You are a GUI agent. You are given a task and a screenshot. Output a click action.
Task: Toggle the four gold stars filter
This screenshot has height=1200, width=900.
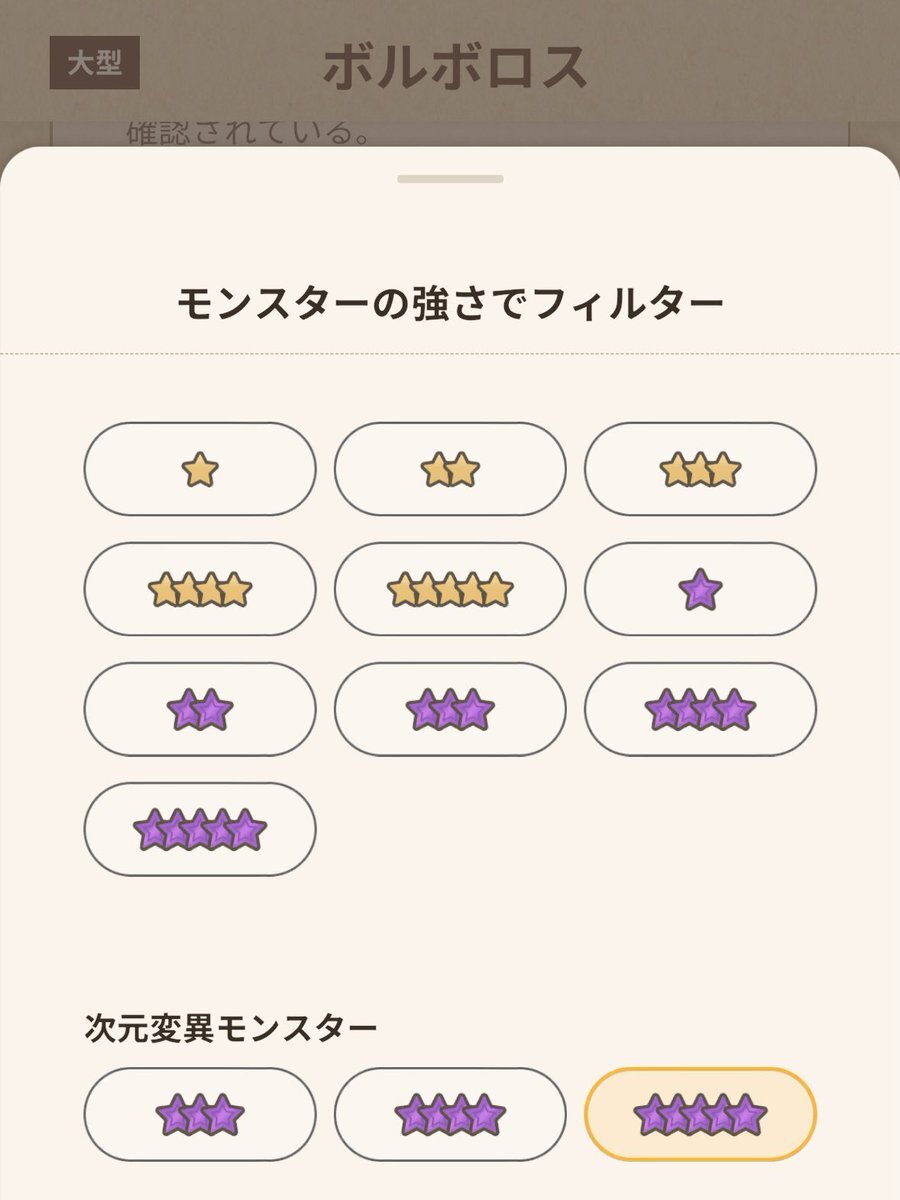[200, 589]
